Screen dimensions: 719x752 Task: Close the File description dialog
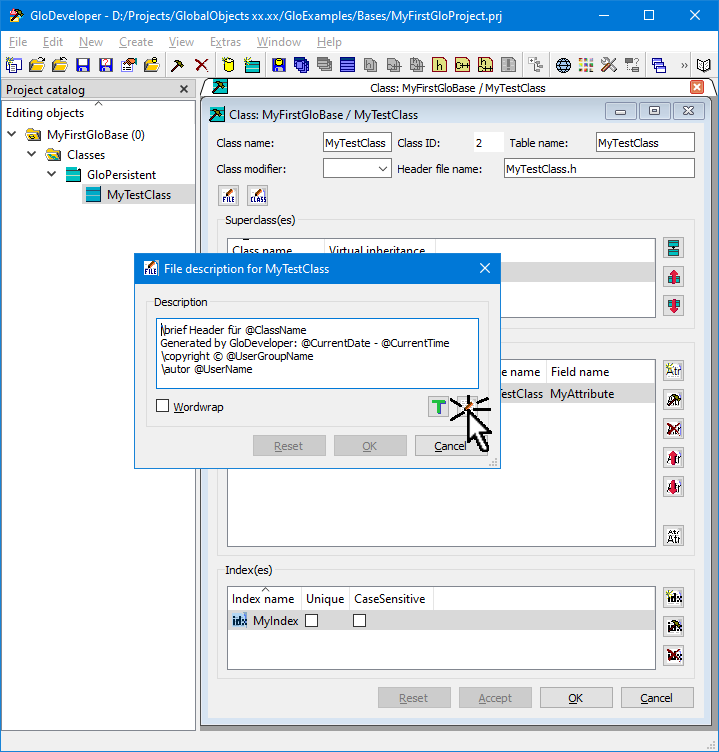tap(485, 269)
